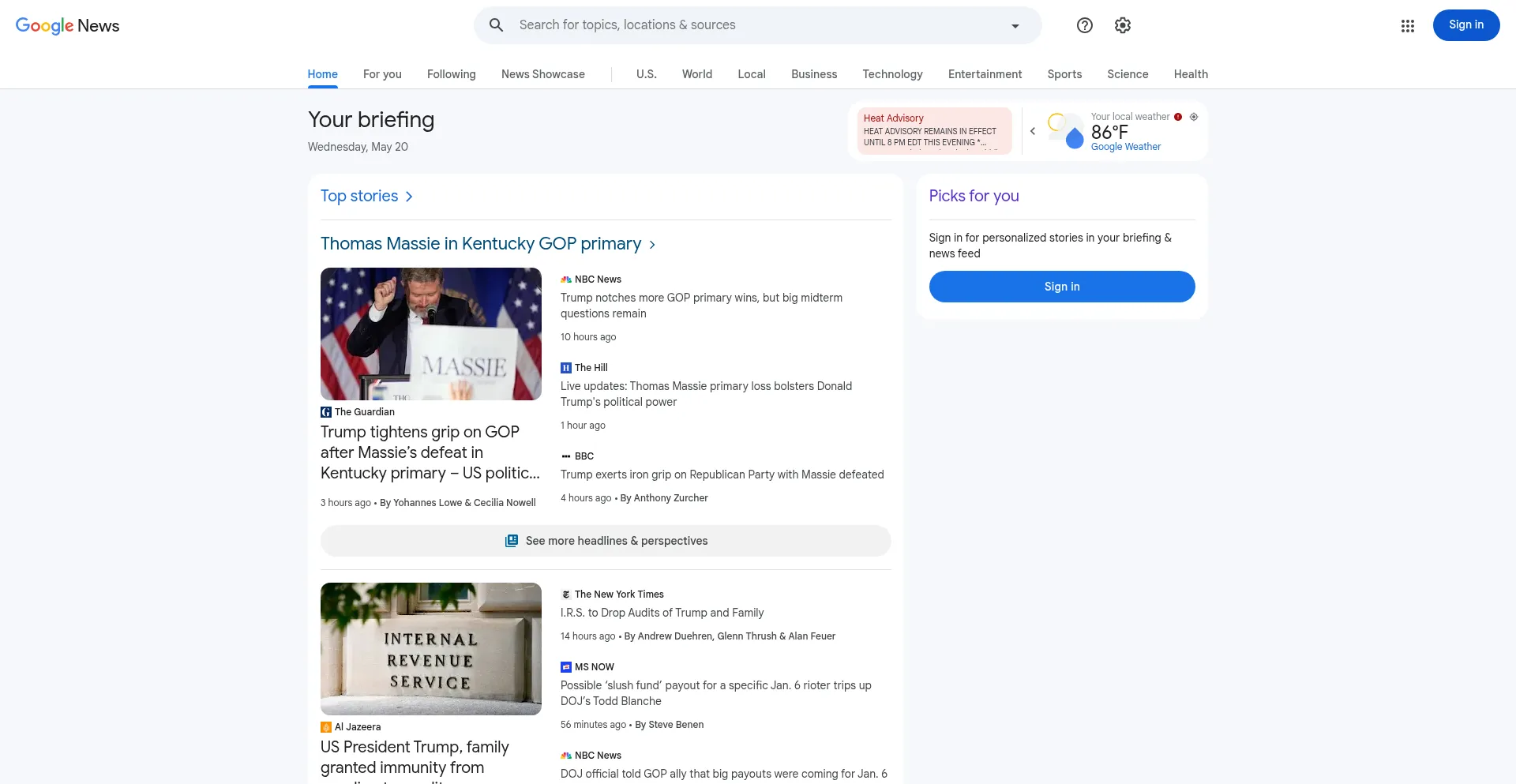Click the red weather alert dot
The height and width of the screenshot is (784, 1516).
(x=1178, y=117)
